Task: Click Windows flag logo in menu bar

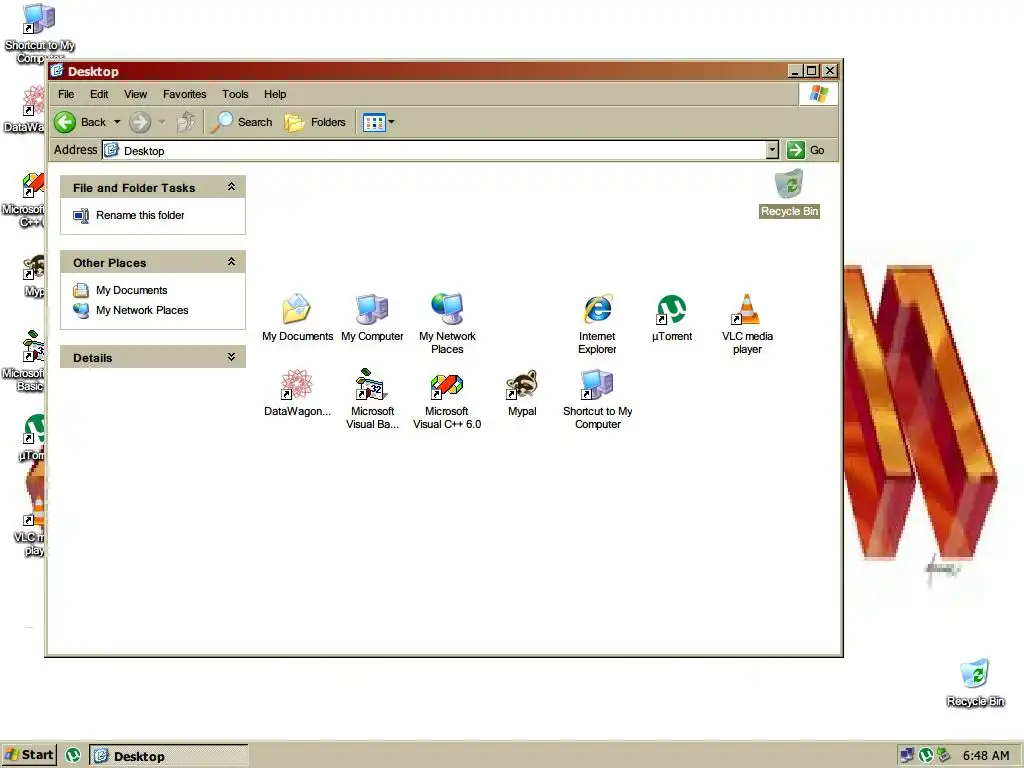Action: (x=818, y=94)
